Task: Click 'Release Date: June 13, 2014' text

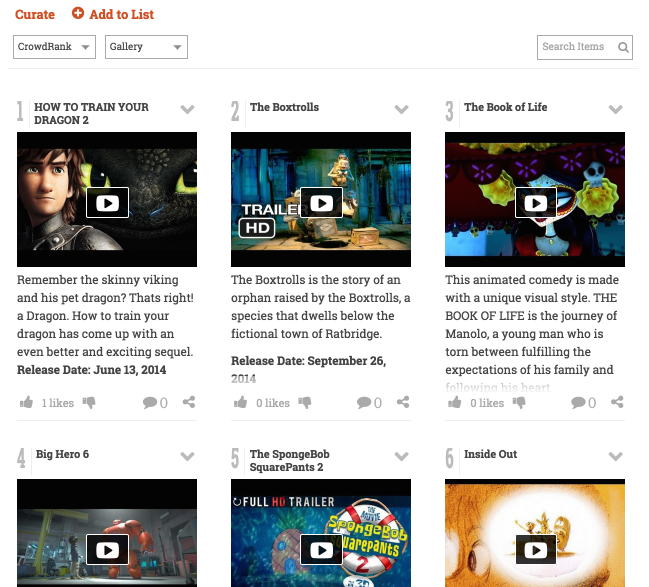Action: (91, 370)
